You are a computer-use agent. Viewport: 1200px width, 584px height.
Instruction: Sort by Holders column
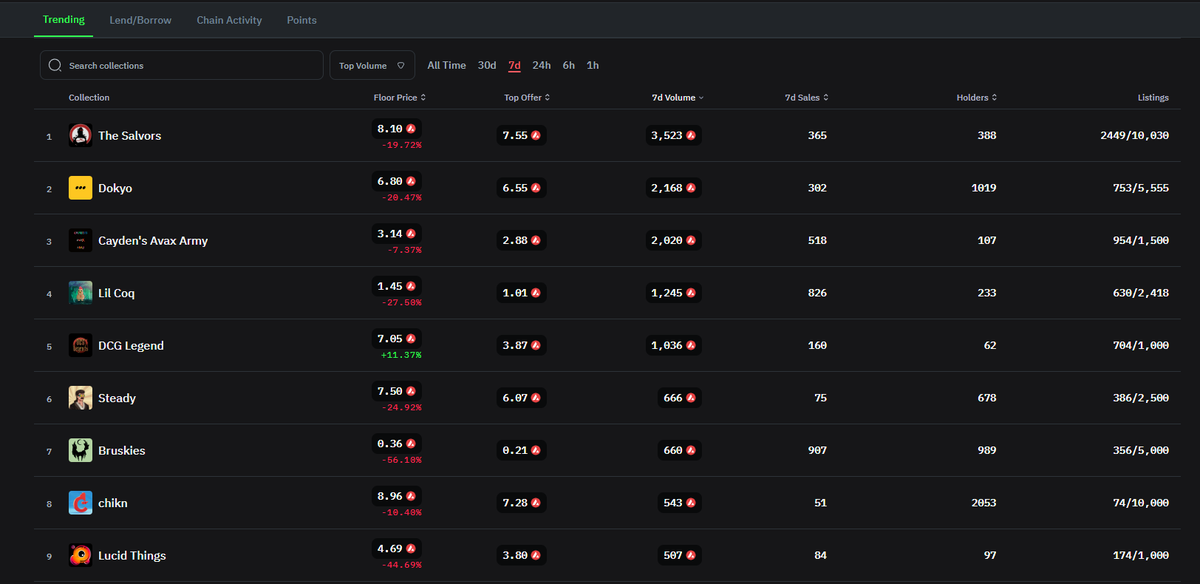[976, 97]
